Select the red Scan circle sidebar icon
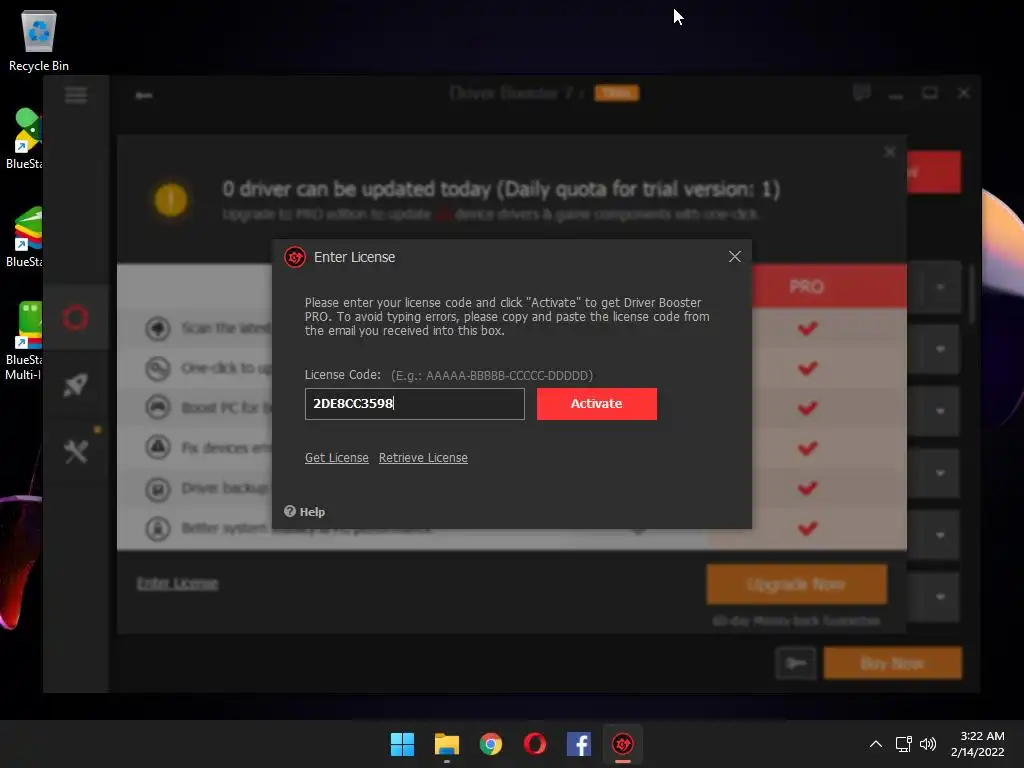Screen dimensions: 1024x768 pyautogui.click(x=75, y=318)
